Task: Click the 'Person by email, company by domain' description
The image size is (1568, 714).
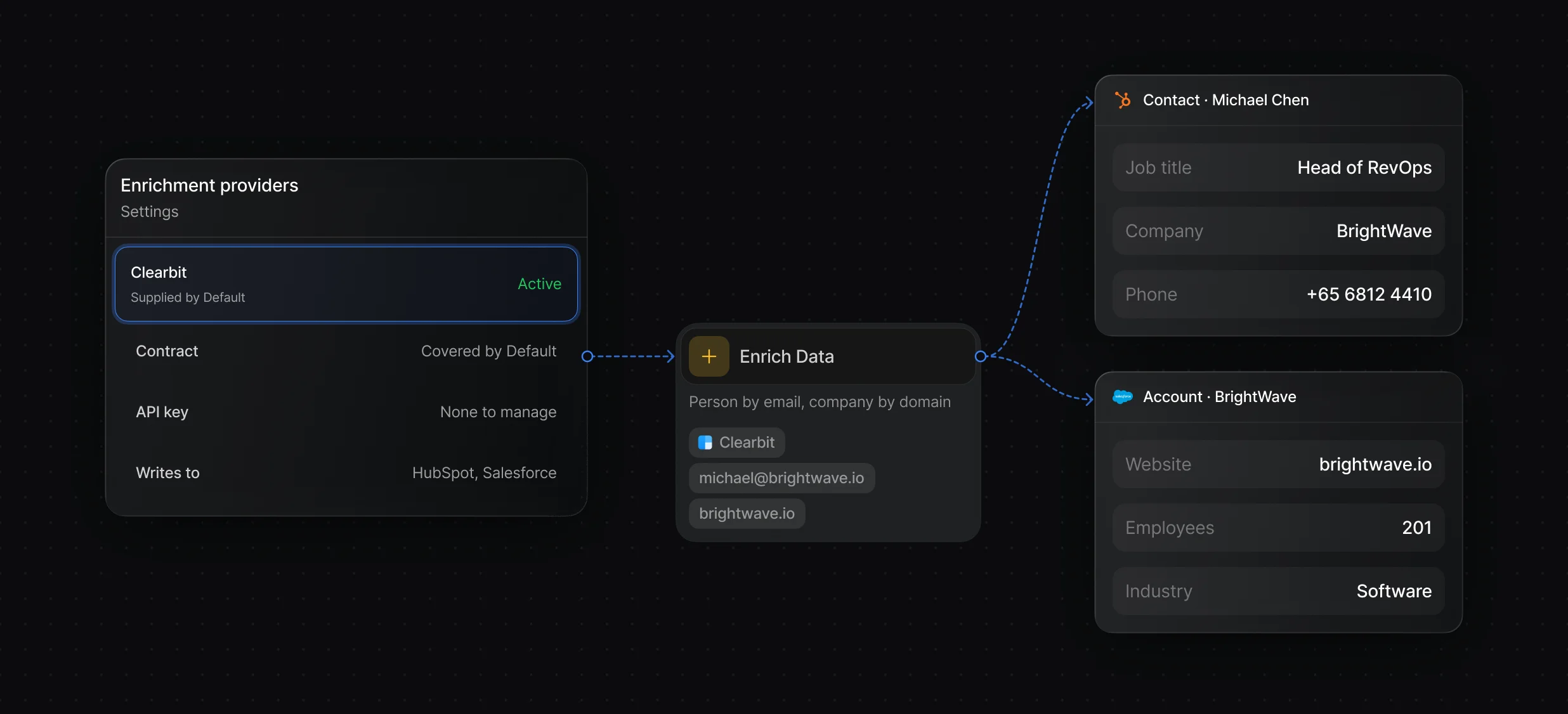Action: (820, 402)
